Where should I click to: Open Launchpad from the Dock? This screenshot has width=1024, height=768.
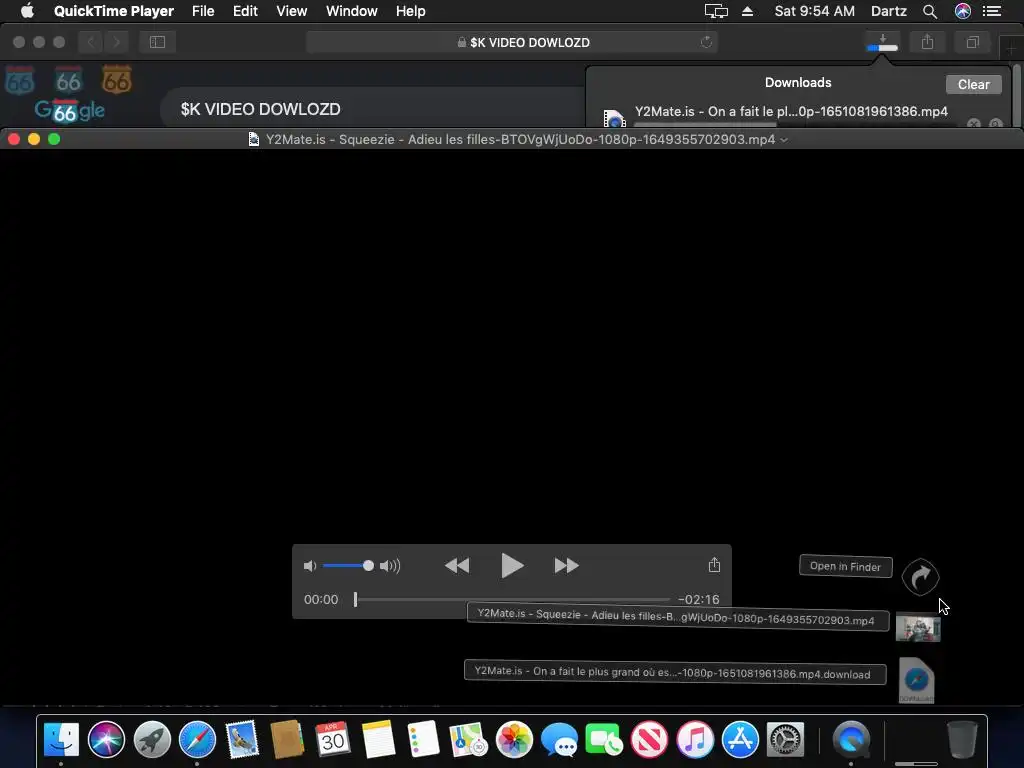pyautogui.click(x=152, y=739)
